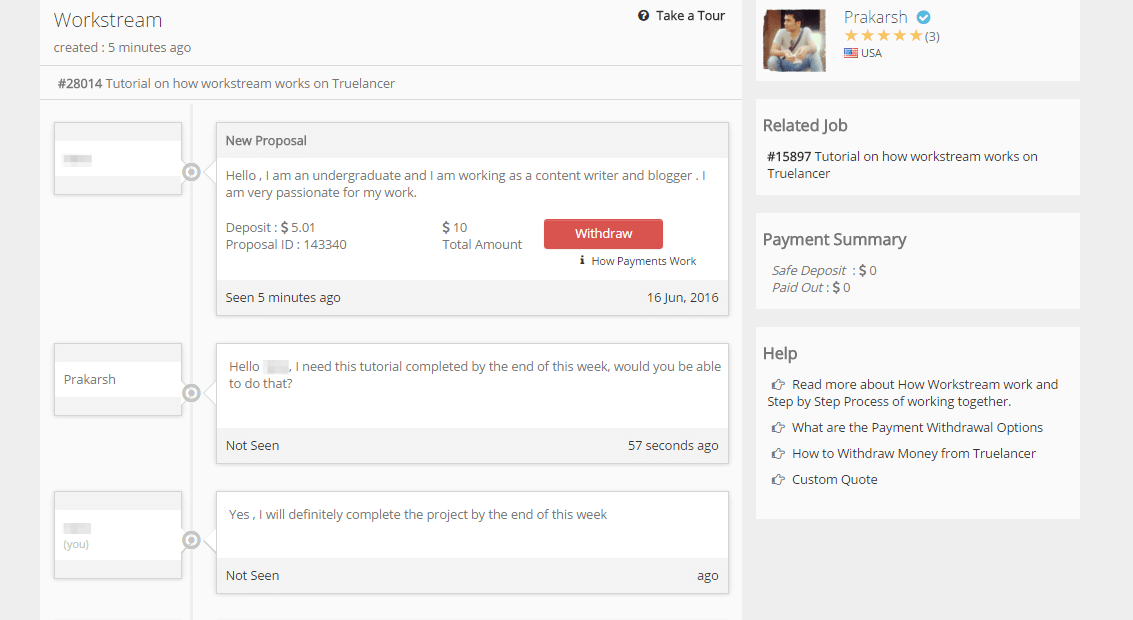Open How to Withdraw Money from Truelancer

tap(913, 454)
